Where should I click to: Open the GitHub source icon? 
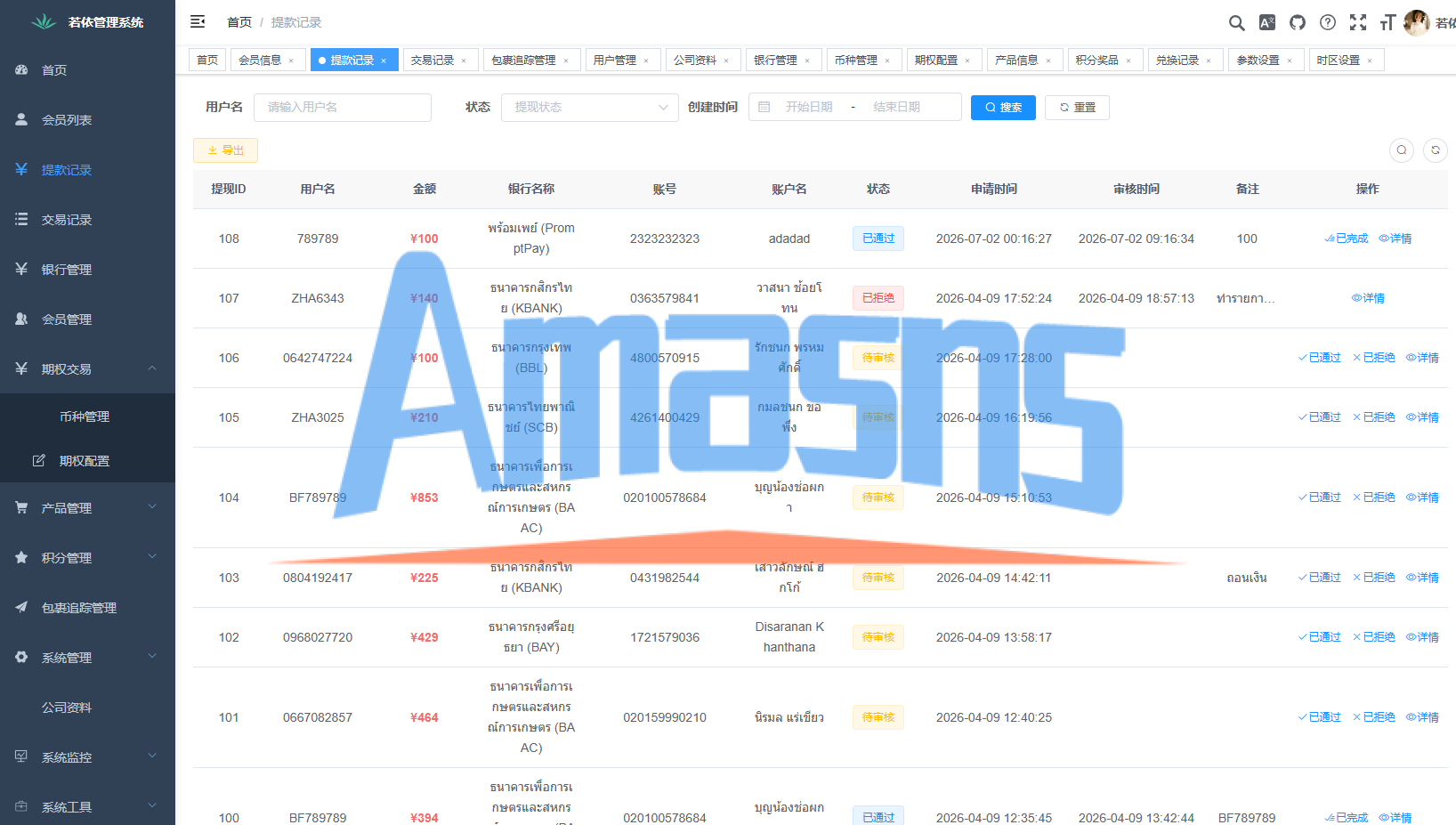1298,22
